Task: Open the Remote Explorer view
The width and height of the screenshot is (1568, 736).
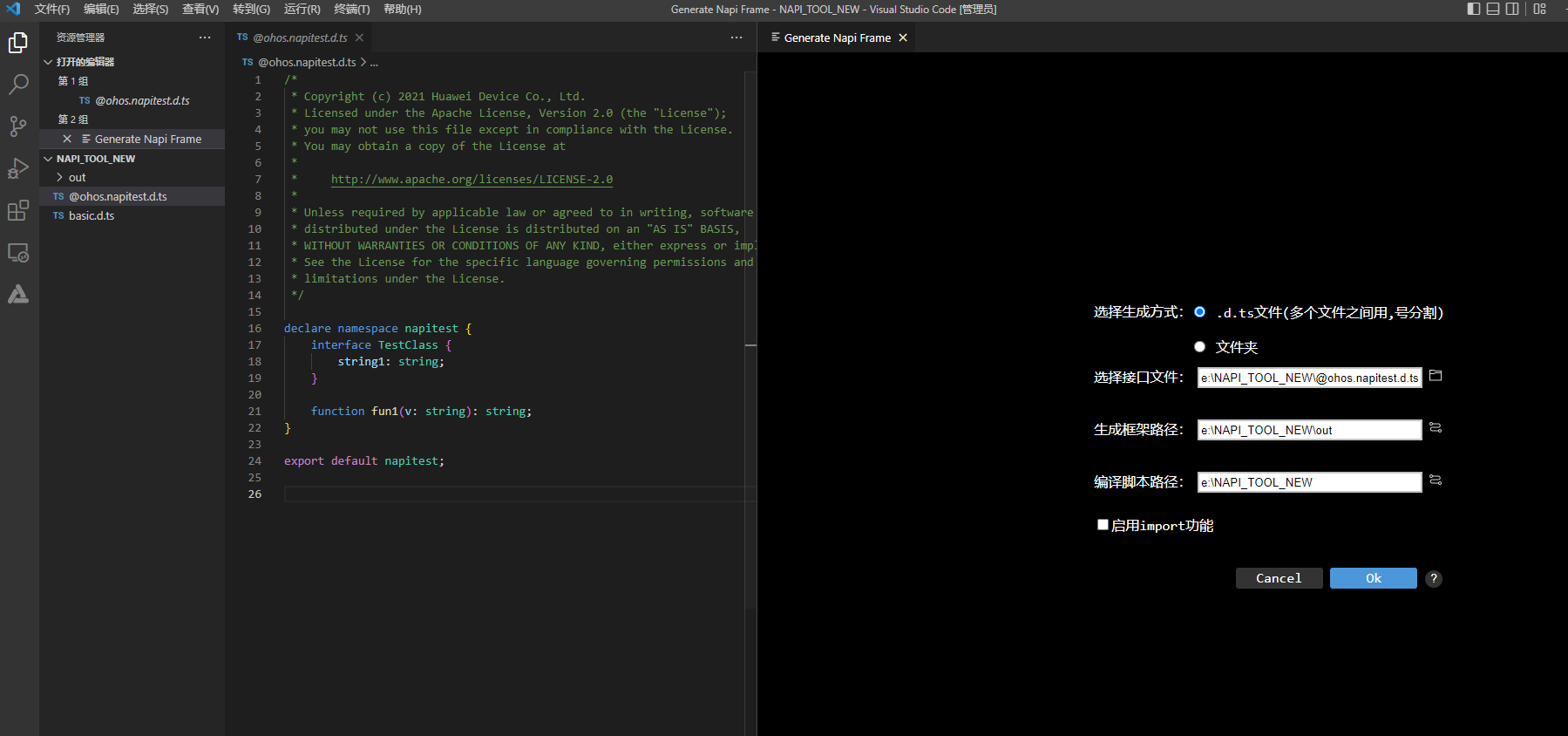Action: pyautogui.click(x=18, y=252)
